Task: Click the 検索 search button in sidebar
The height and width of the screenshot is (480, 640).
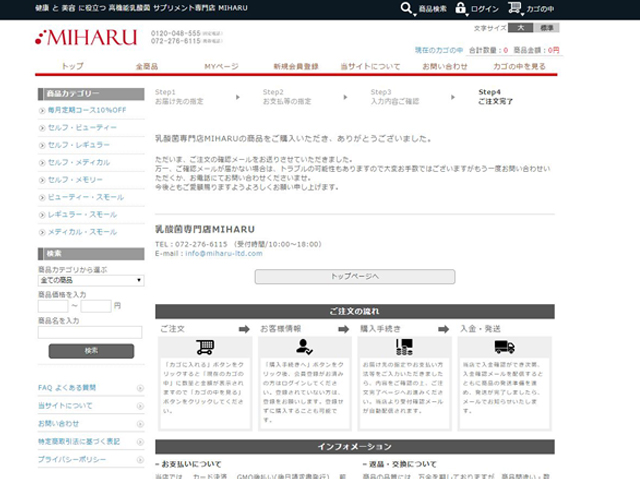Action: click(91, 351)
